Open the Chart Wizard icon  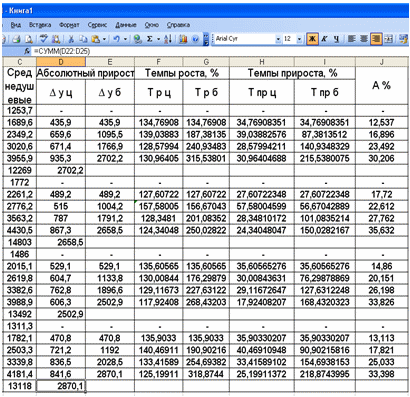(183, 39)
